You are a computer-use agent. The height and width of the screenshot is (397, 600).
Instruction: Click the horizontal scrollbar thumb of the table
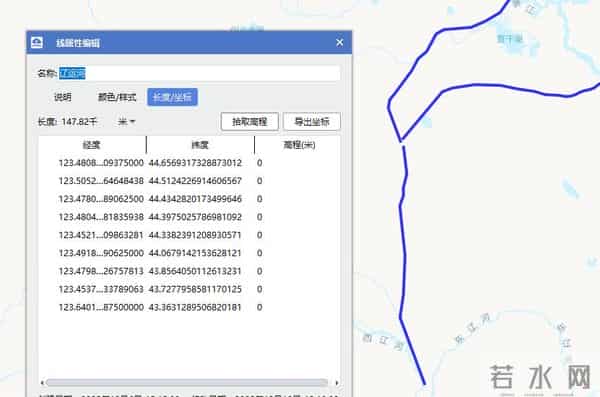[187, 382]
